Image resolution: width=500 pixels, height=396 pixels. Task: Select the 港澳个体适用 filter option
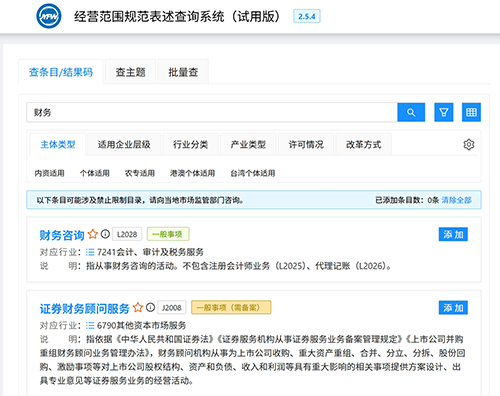(192, 173)
